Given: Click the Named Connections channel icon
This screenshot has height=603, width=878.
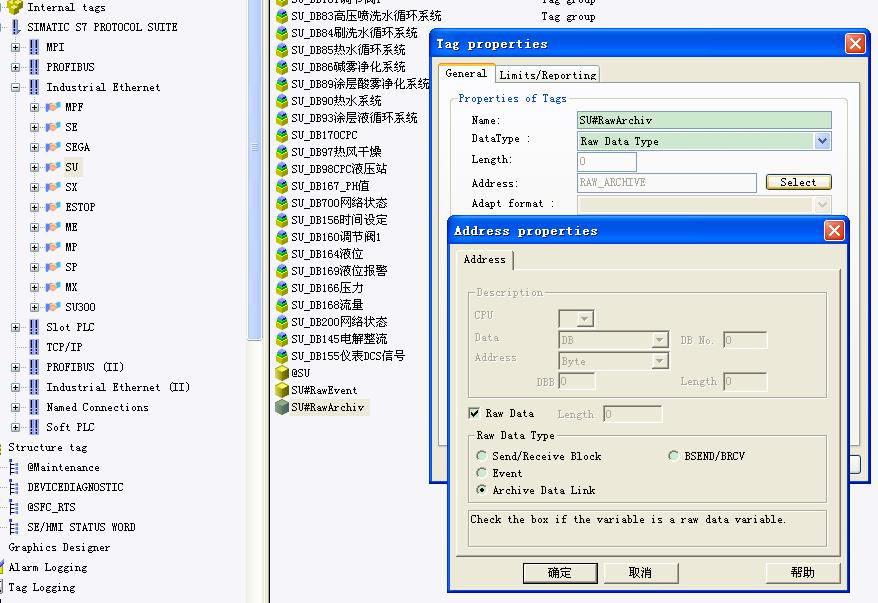Looking at the screenshot, I should (34, 407).
